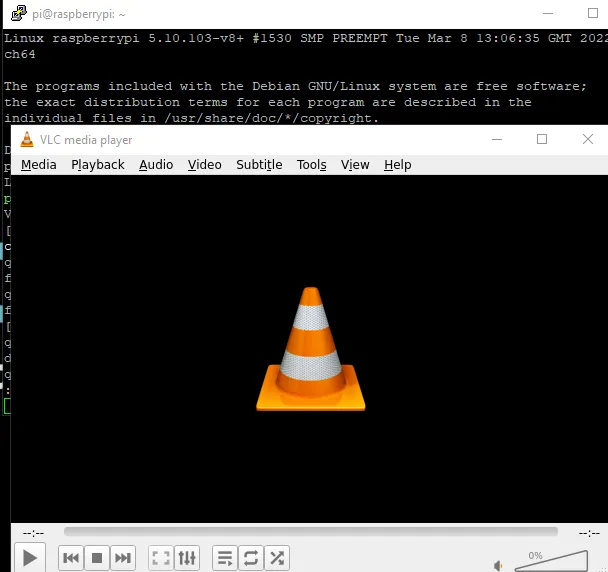Skip to previous media in VLC
608x572 pixels.
[71, 558]
